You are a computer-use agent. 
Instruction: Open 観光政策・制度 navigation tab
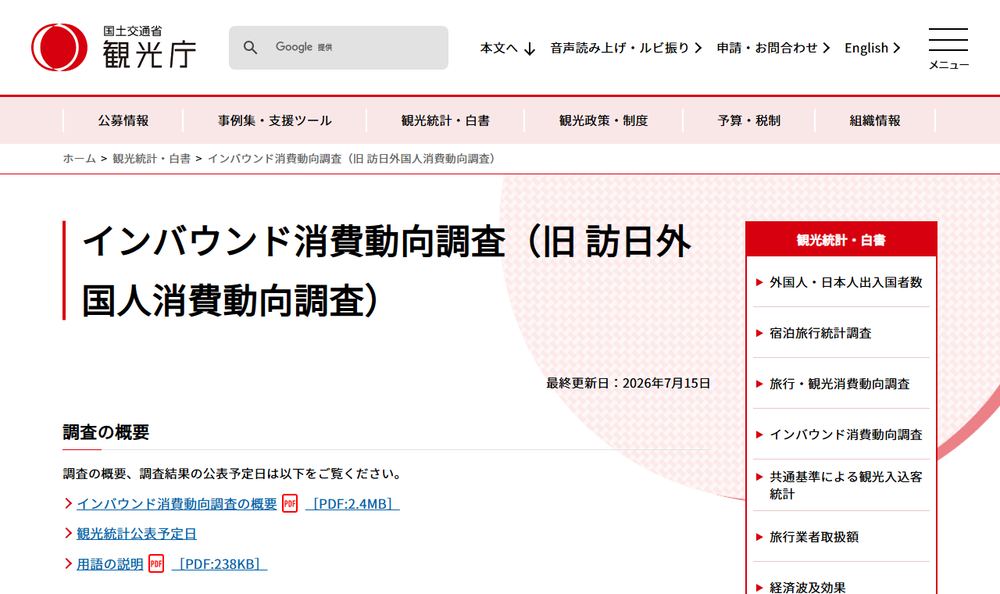point(603,121)
